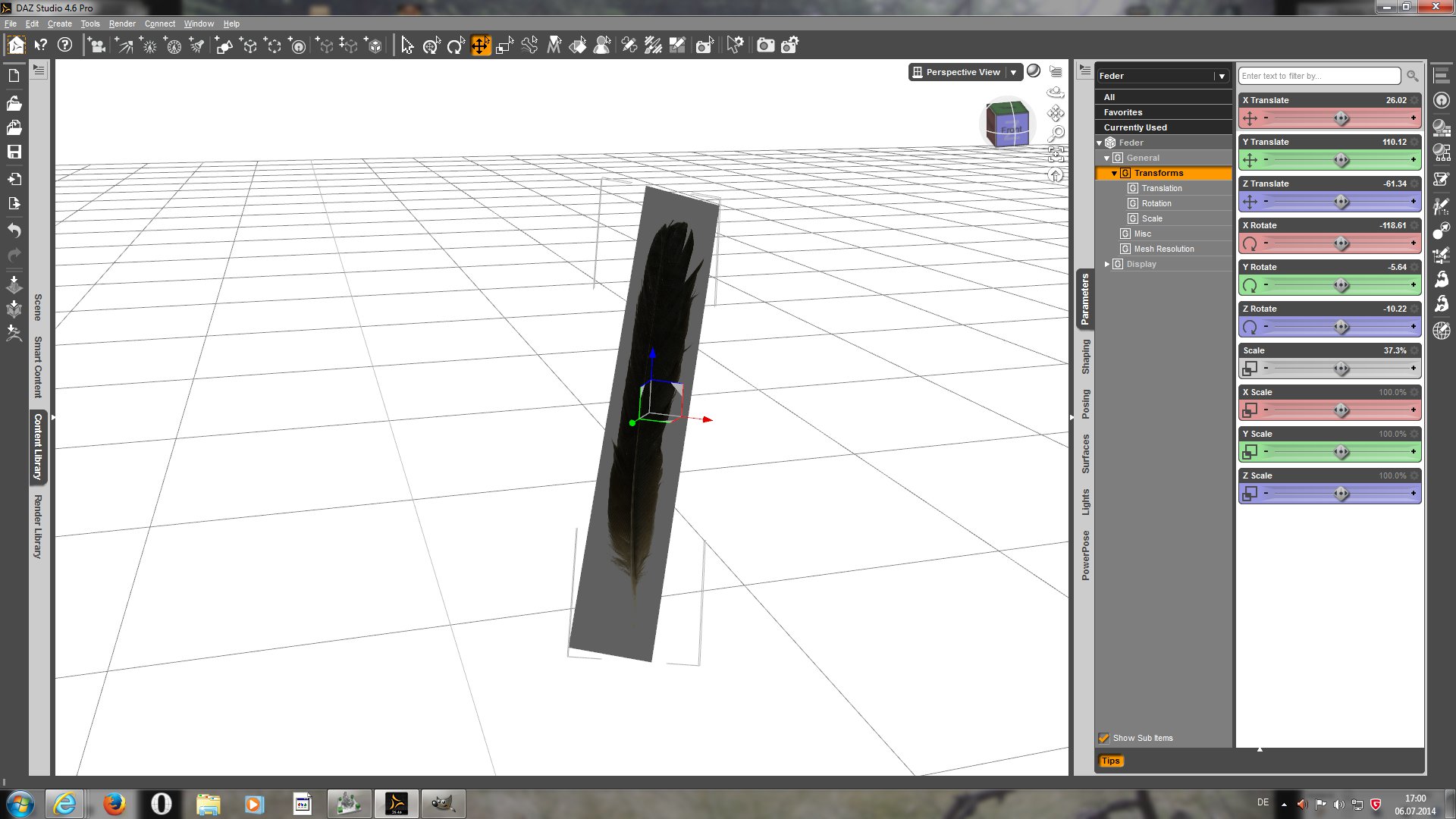Viewport: 1456px width, 819px height.
Task: Toggle Show Sub Items checkbox
Action: pos(1103,738)
